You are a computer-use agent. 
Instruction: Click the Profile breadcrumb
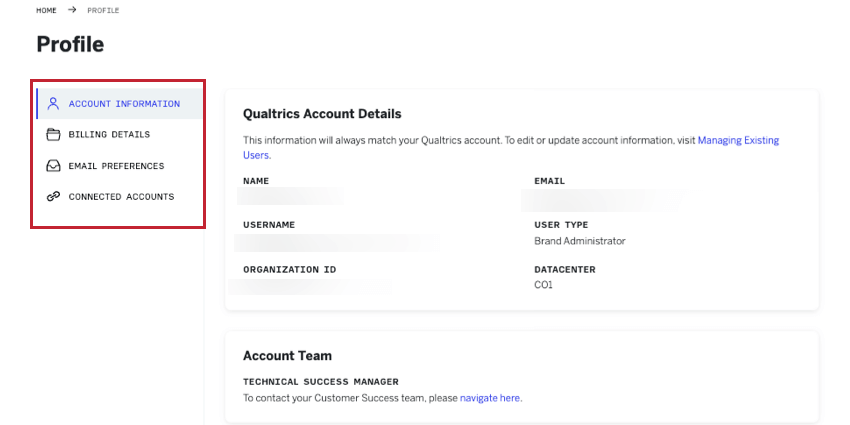103,10
